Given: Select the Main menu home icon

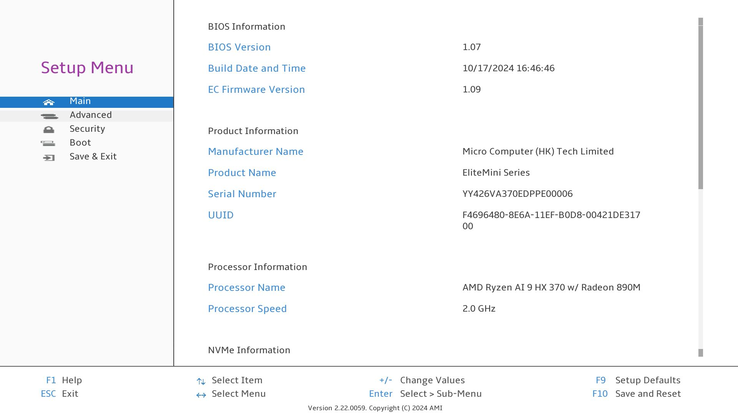Looking at the screenshot, I should (48, 102).
